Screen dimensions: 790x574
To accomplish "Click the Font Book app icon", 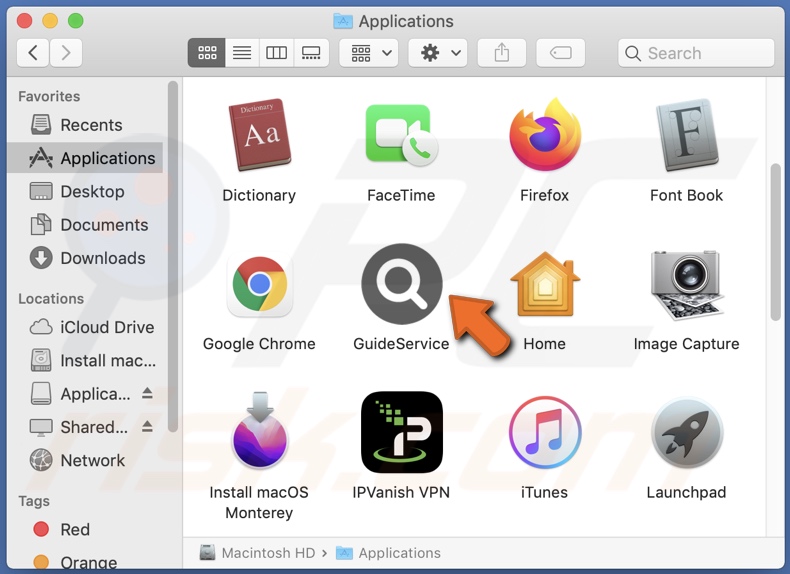I will [x=687, y=135].
